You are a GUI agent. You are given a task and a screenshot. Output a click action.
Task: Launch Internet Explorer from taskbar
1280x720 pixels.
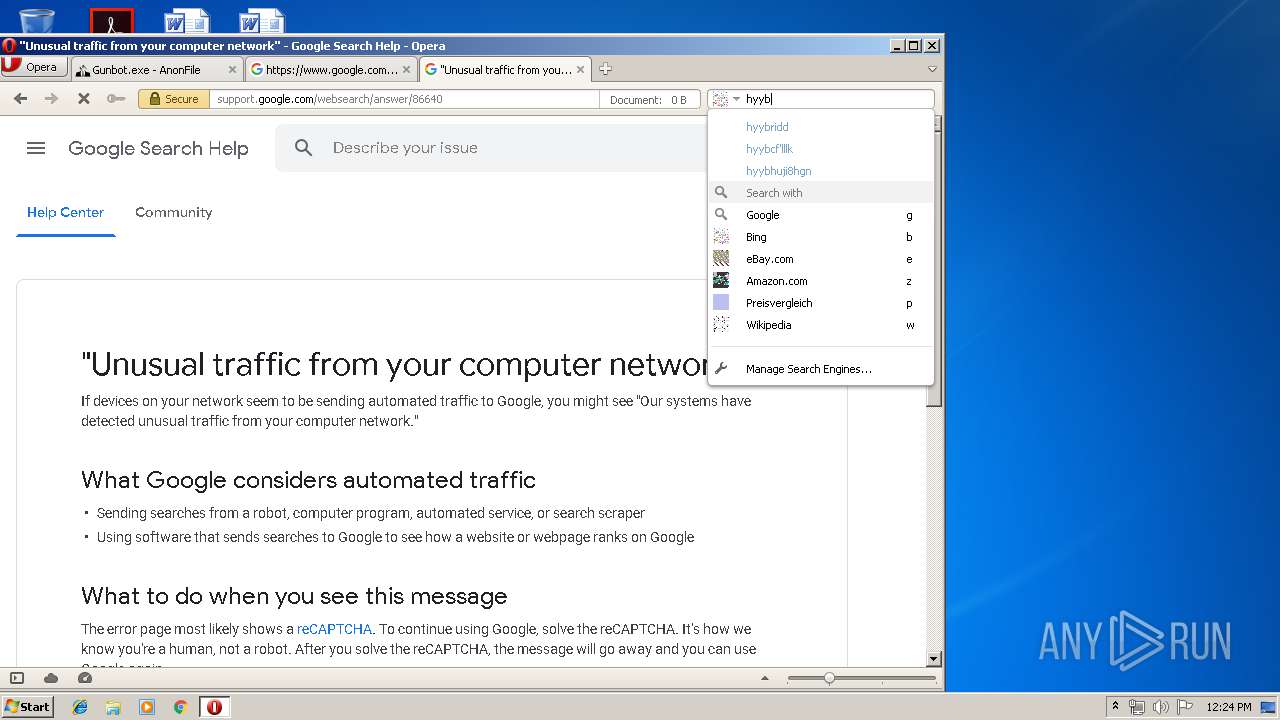click(x=80, y=707)
